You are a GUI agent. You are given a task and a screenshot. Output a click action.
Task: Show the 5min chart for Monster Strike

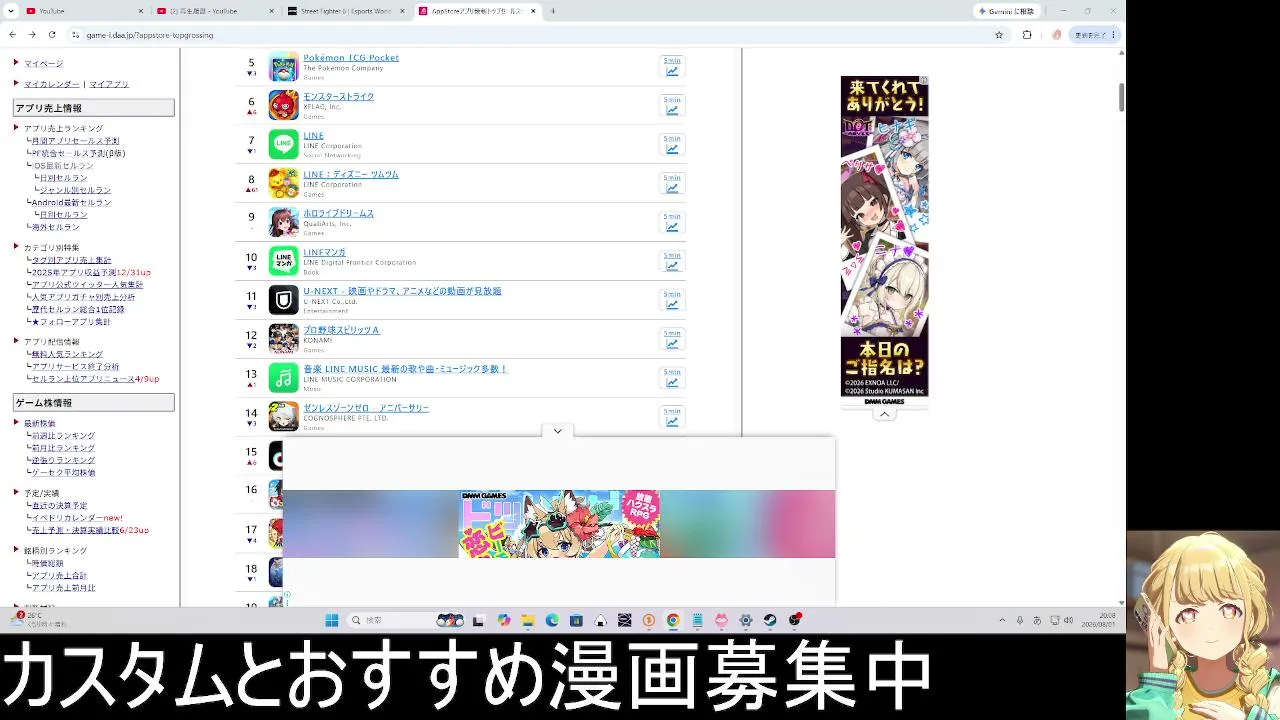coord(672,105)
